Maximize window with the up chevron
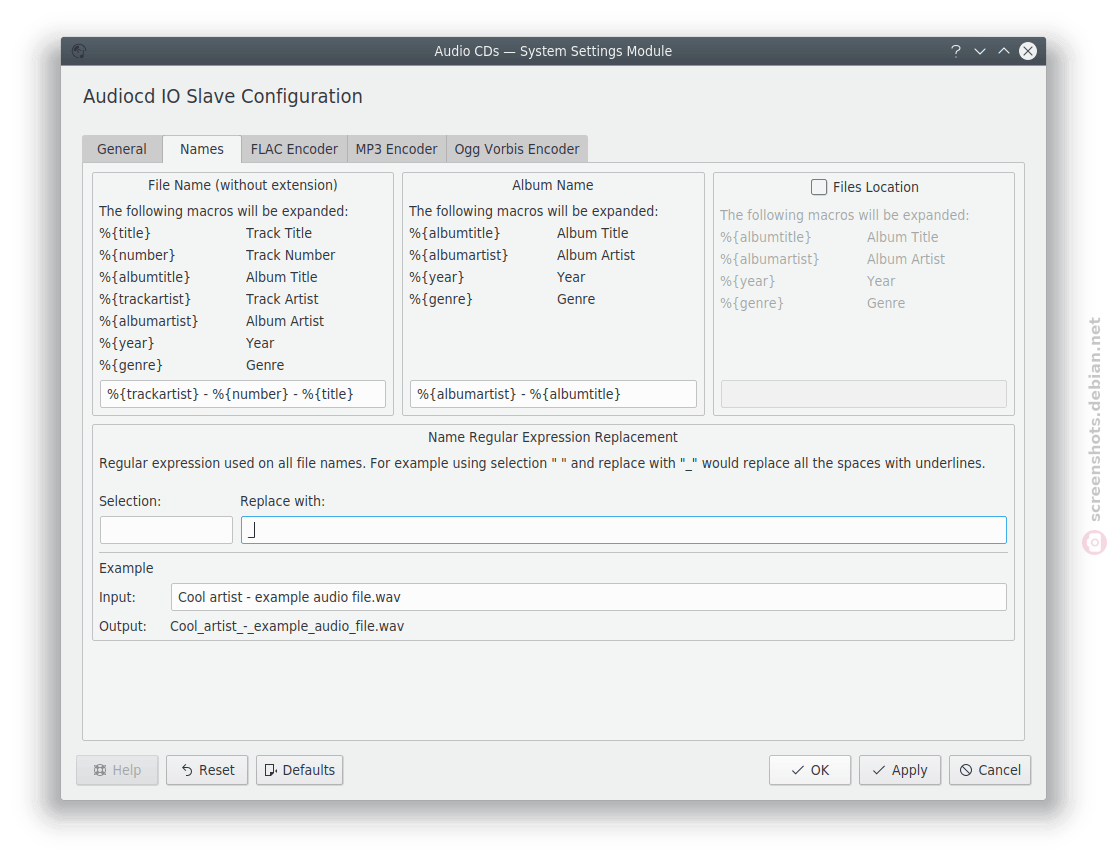Screen dimensions: 1107x861 coord(1004,51)
